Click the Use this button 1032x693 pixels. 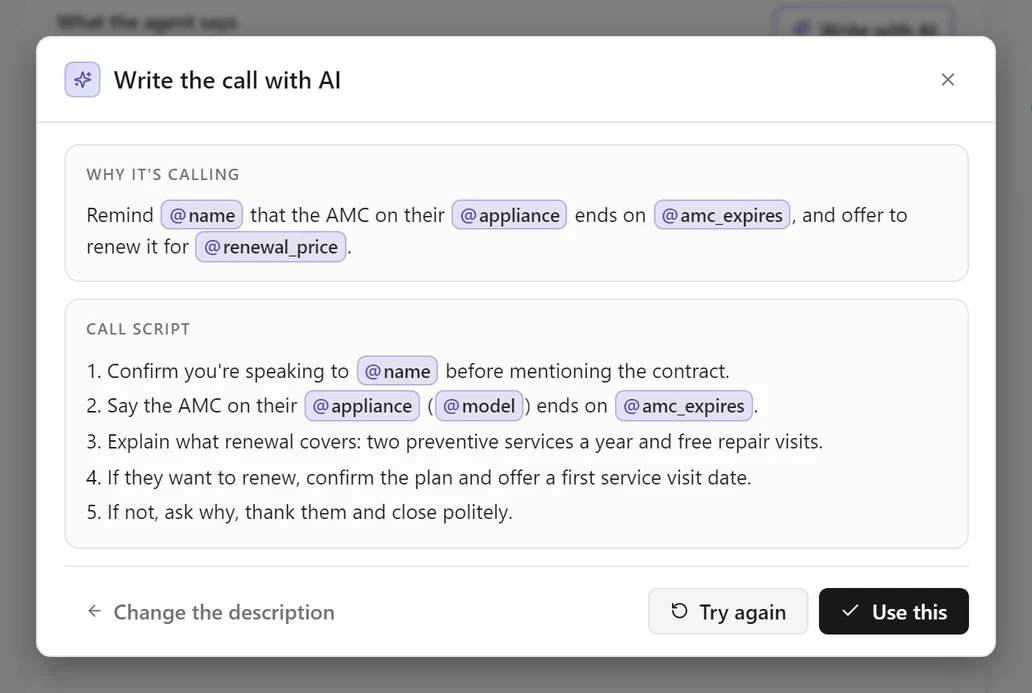click(894, 611)
